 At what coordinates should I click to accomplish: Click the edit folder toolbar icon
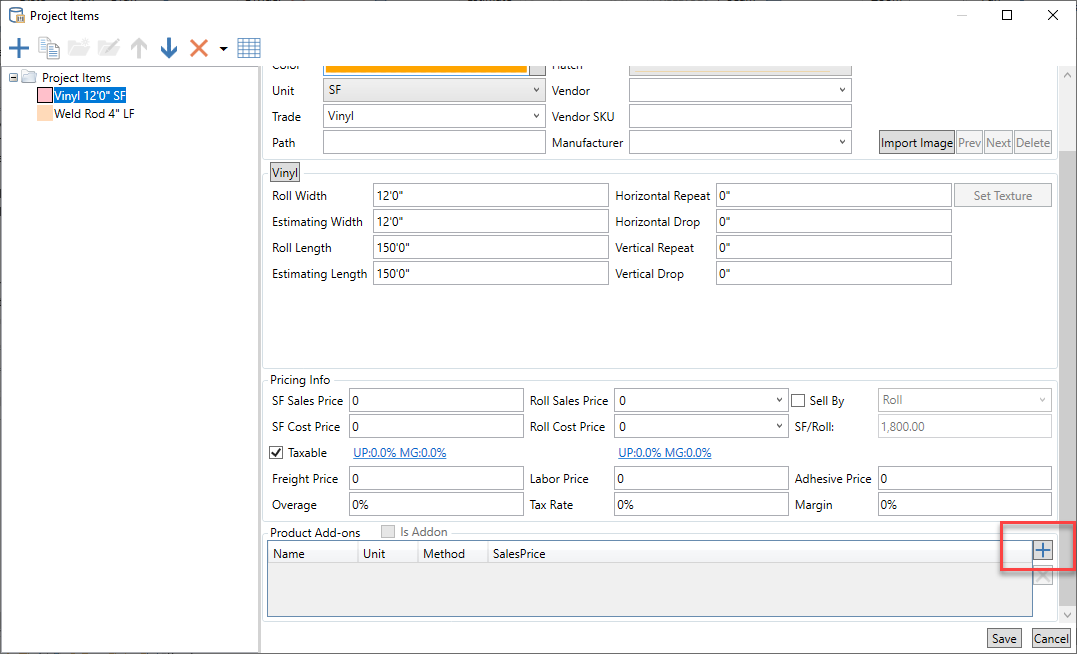tap(109, 48)
